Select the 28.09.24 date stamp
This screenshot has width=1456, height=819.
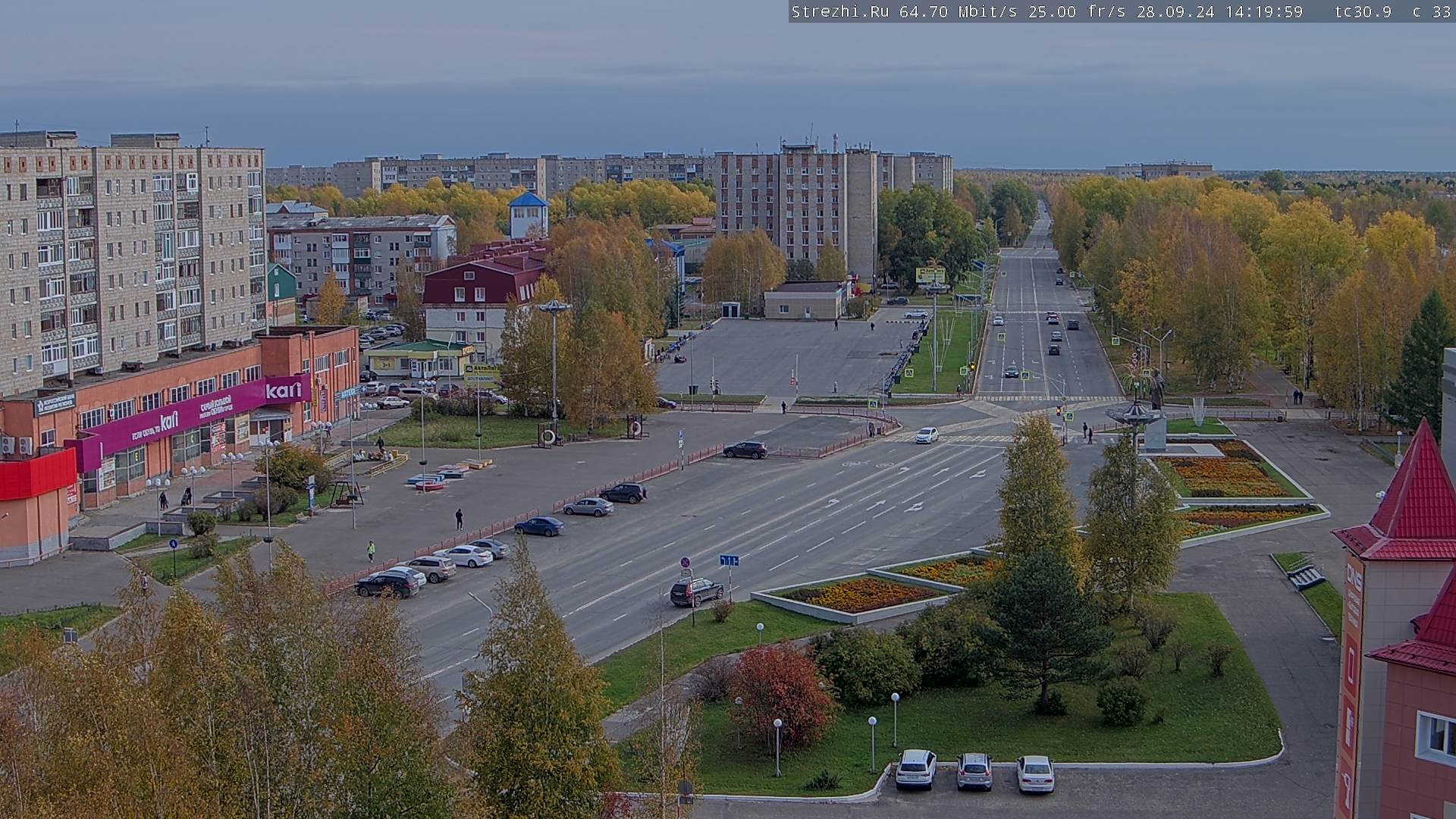click(x=1175, y=11)
